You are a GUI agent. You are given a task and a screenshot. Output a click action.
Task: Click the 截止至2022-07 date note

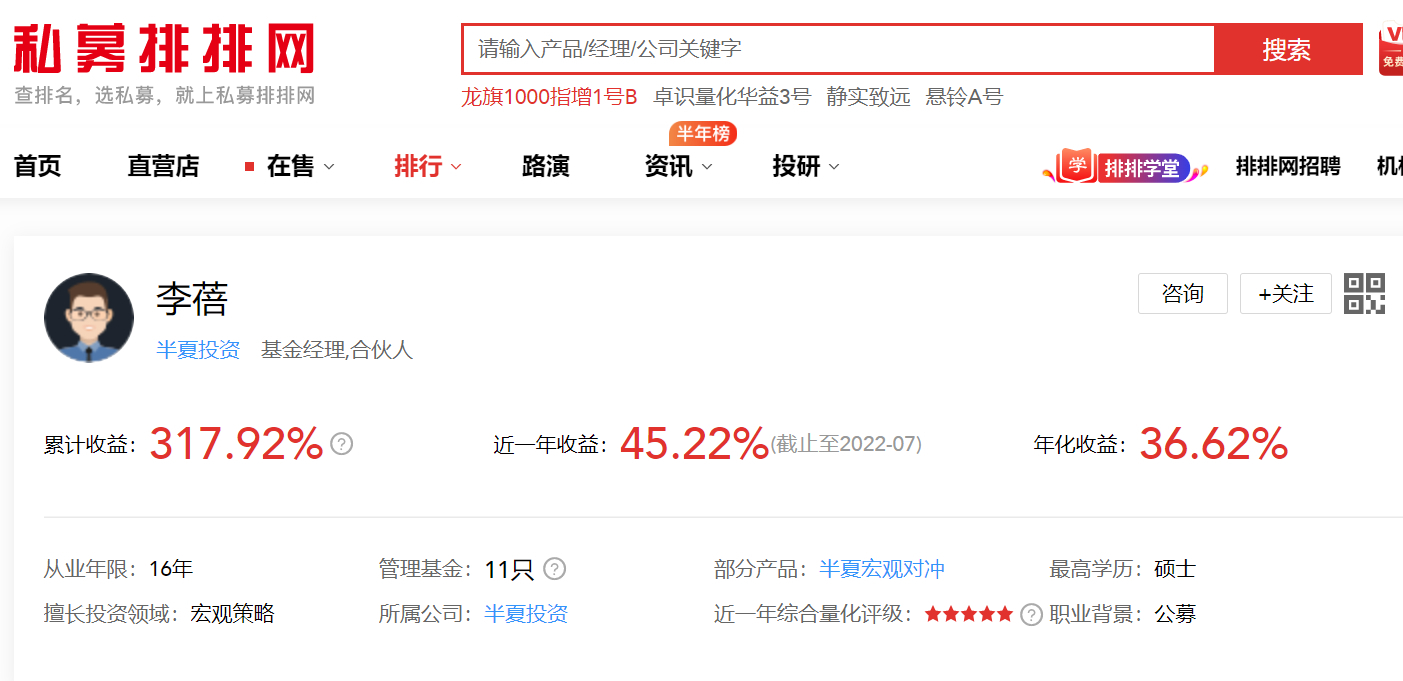click(x=846, y=444)
